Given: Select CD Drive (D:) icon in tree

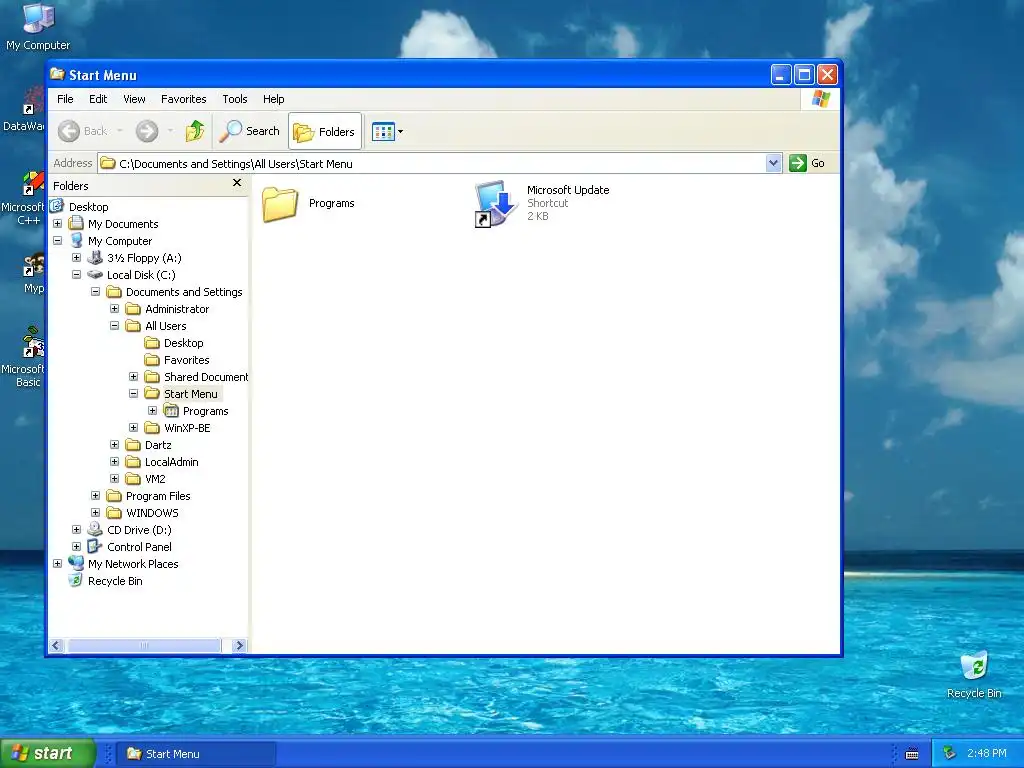Looking at the screenshot, I should point(95,529).
